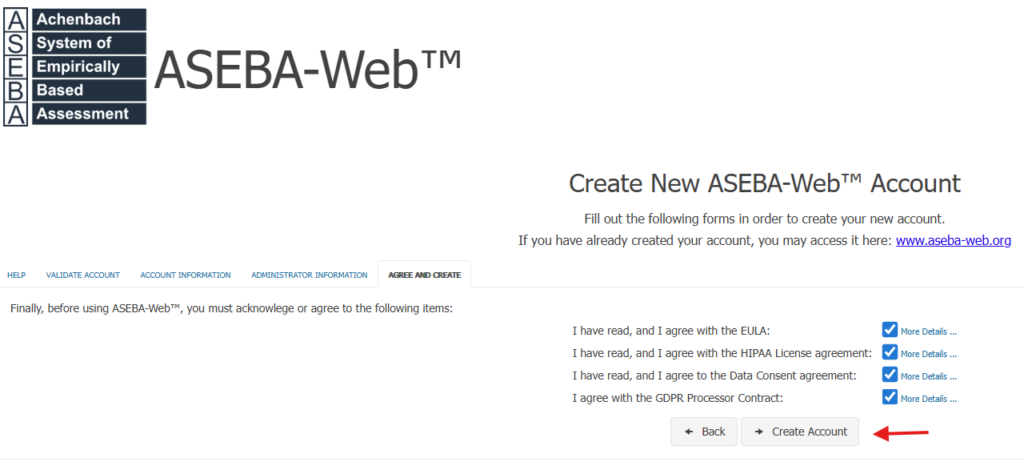Click the ASEBA acronym logo
This screenshot has height=466, width=1024.
75,67
